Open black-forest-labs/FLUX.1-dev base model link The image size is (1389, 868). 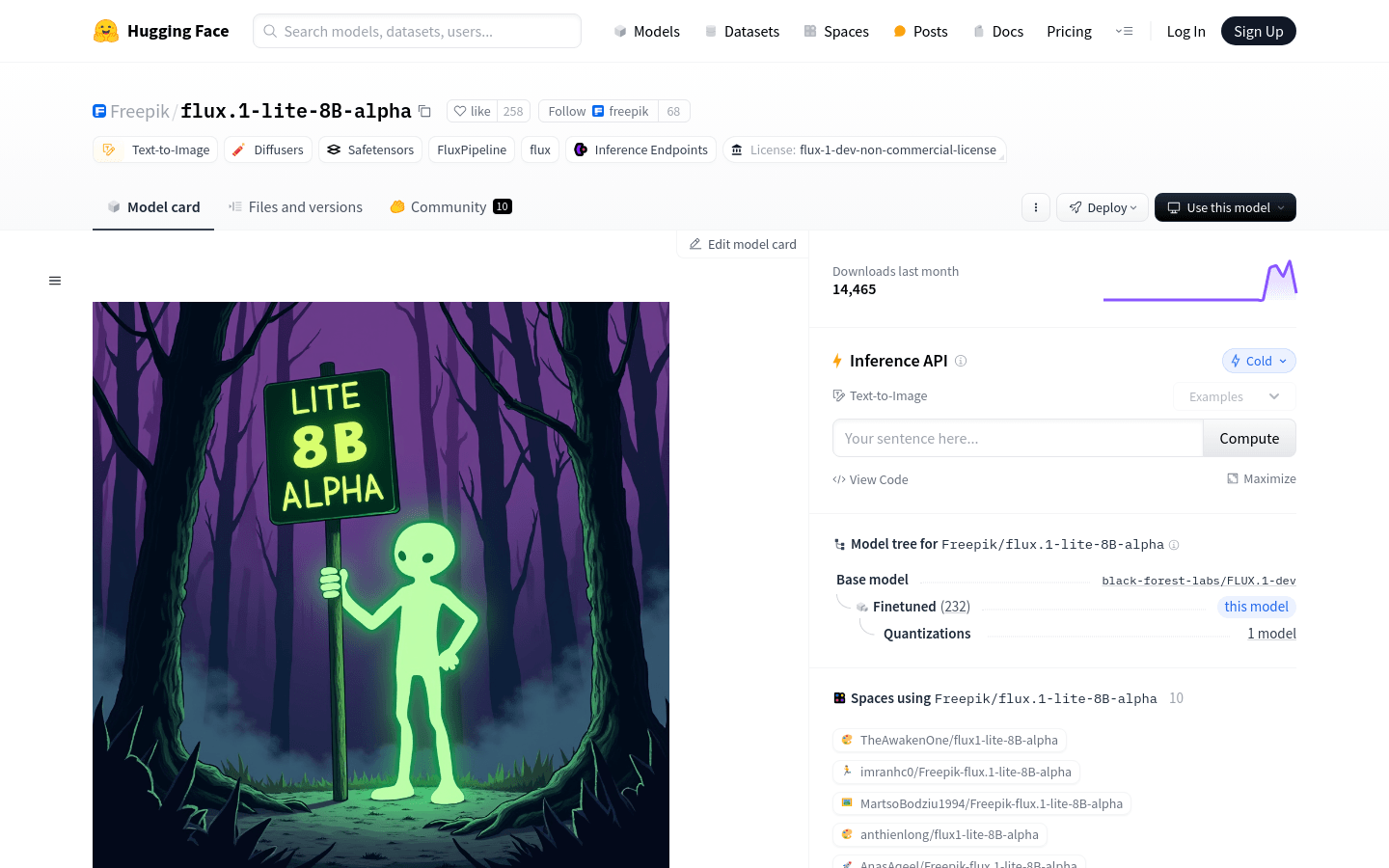tap(1198, 581)
